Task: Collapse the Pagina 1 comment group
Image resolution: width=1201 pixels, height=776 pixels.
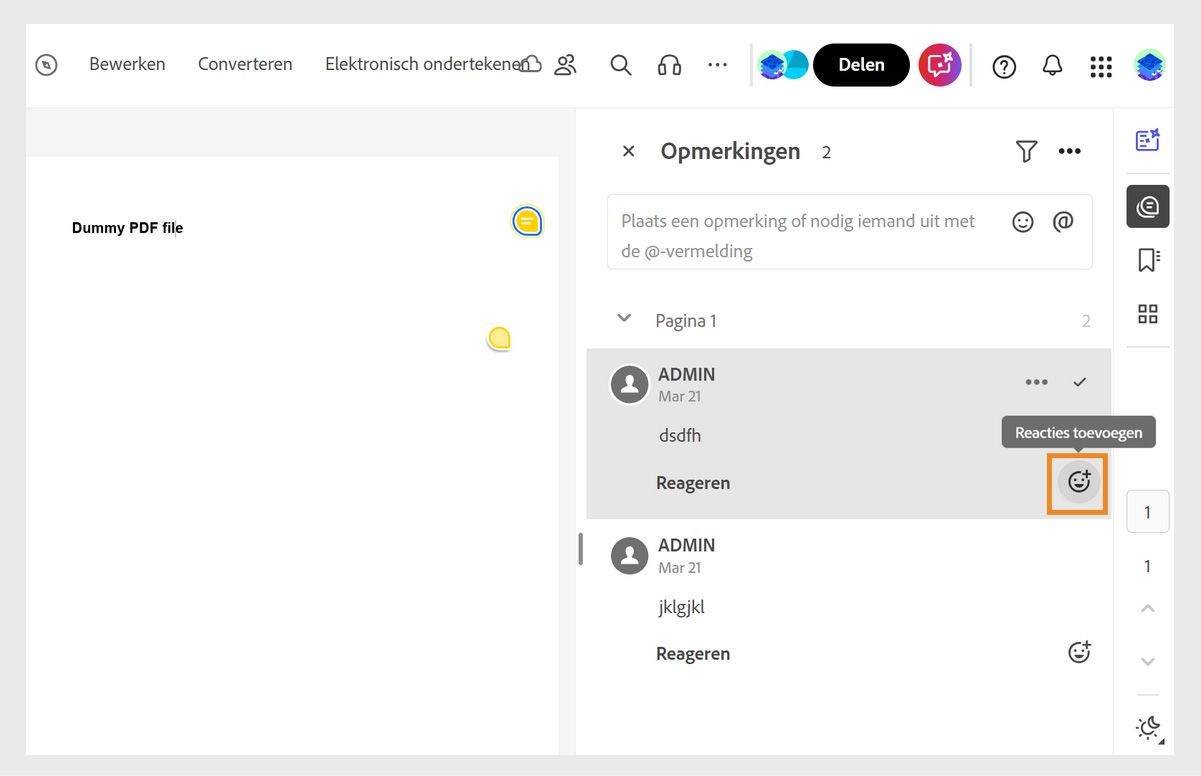Action: [x=624, y=317]
